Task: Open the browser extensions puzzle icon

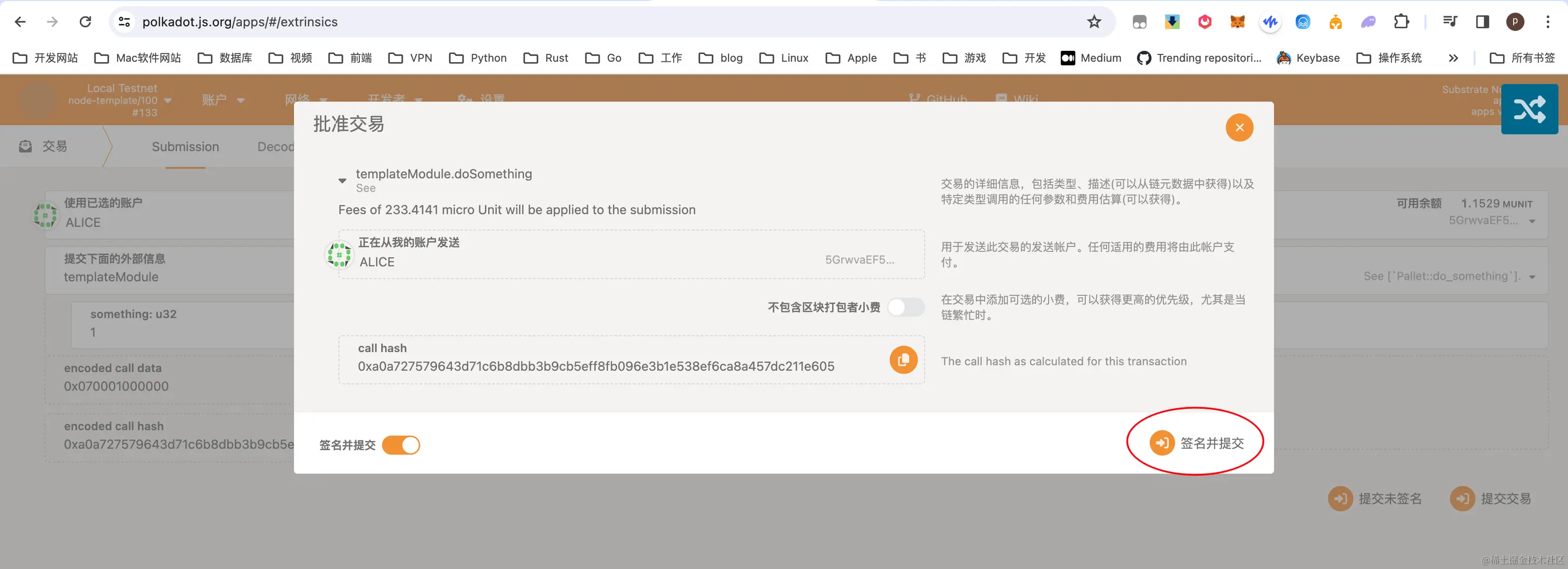Action: point(1401,22)
